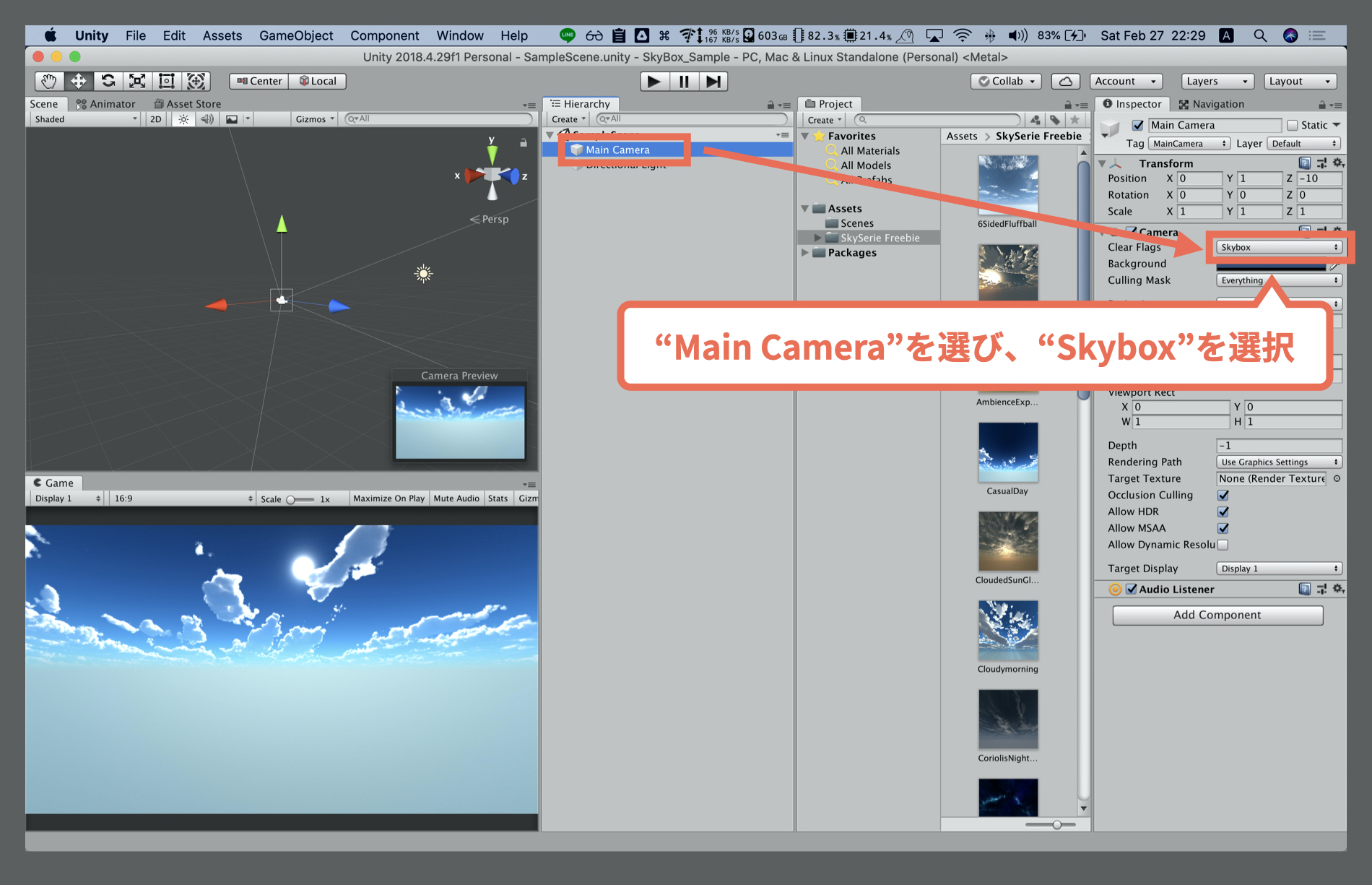Toggle Allow HDR checkbox

(x=1223, y=511)
